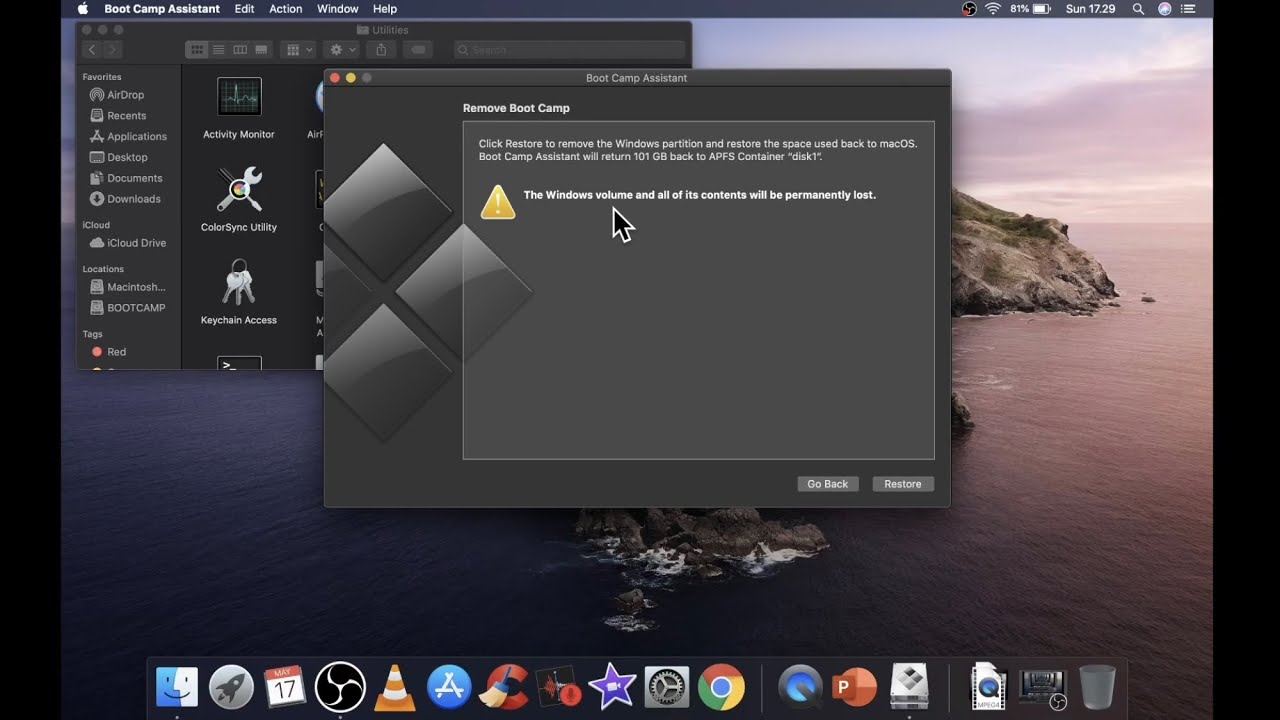Open PowerPoint from the Dock
This screenshot has height=720, width=1280.
854,687
